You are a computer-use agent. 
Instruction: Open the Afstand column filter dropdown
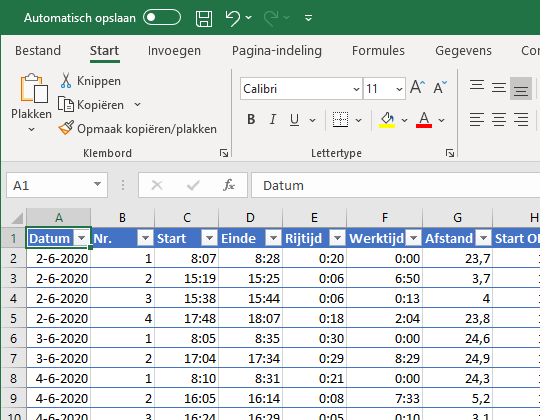[483, 238]
